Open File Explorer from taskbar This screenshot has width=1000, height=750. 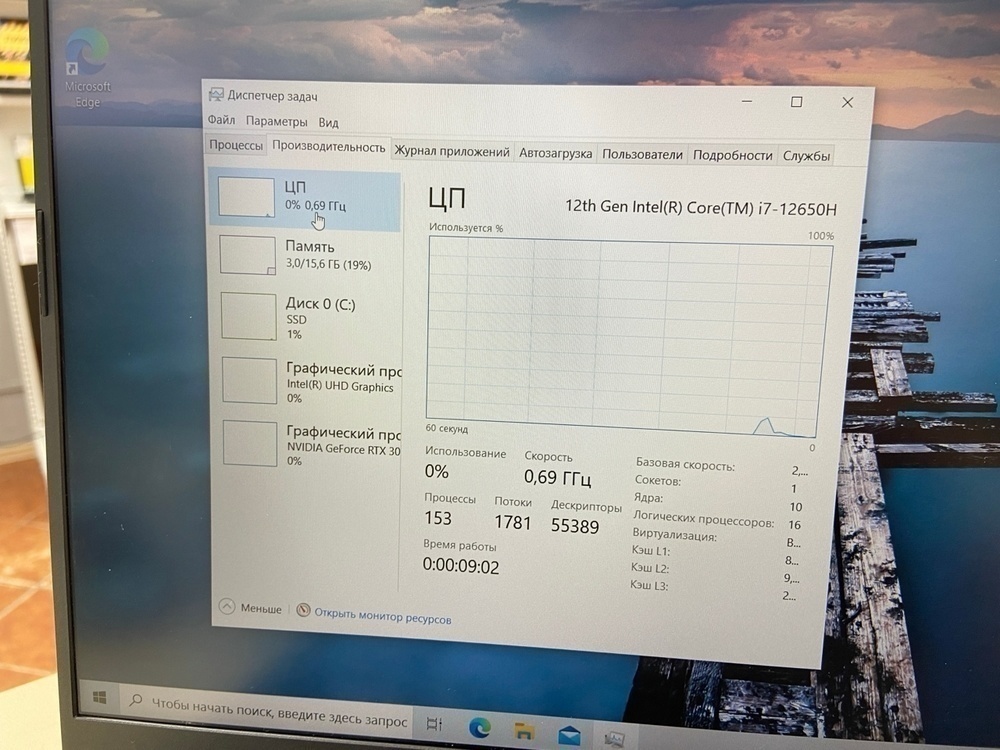tap(524, 731)
